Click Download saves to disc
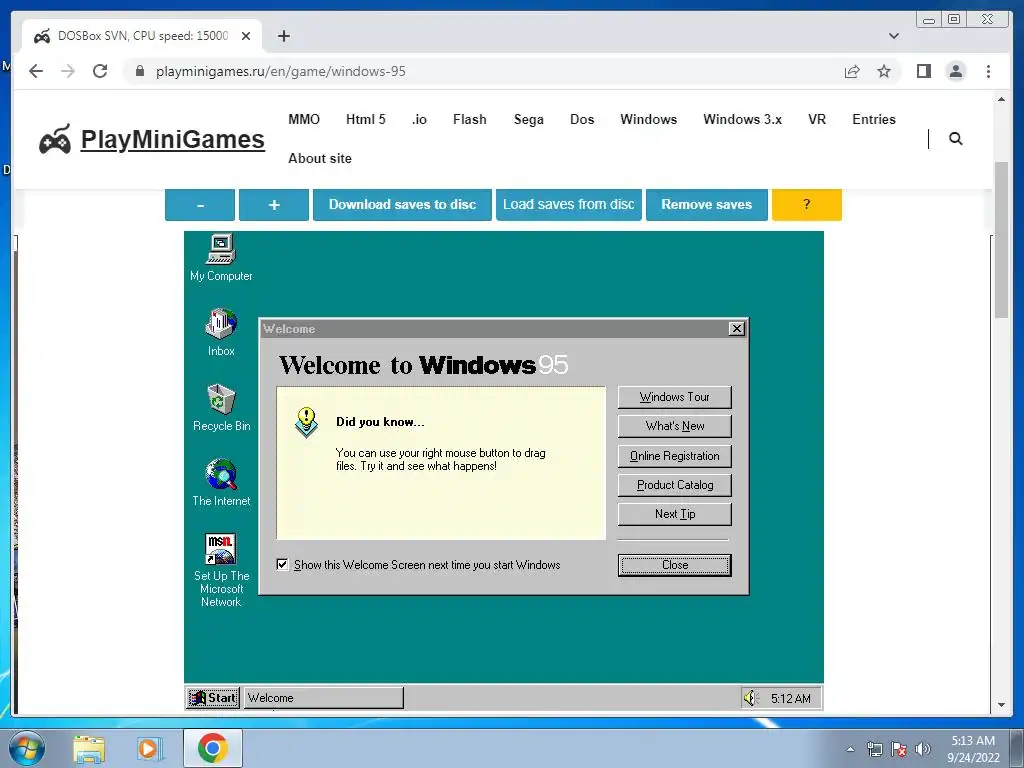 click(402, 204)
